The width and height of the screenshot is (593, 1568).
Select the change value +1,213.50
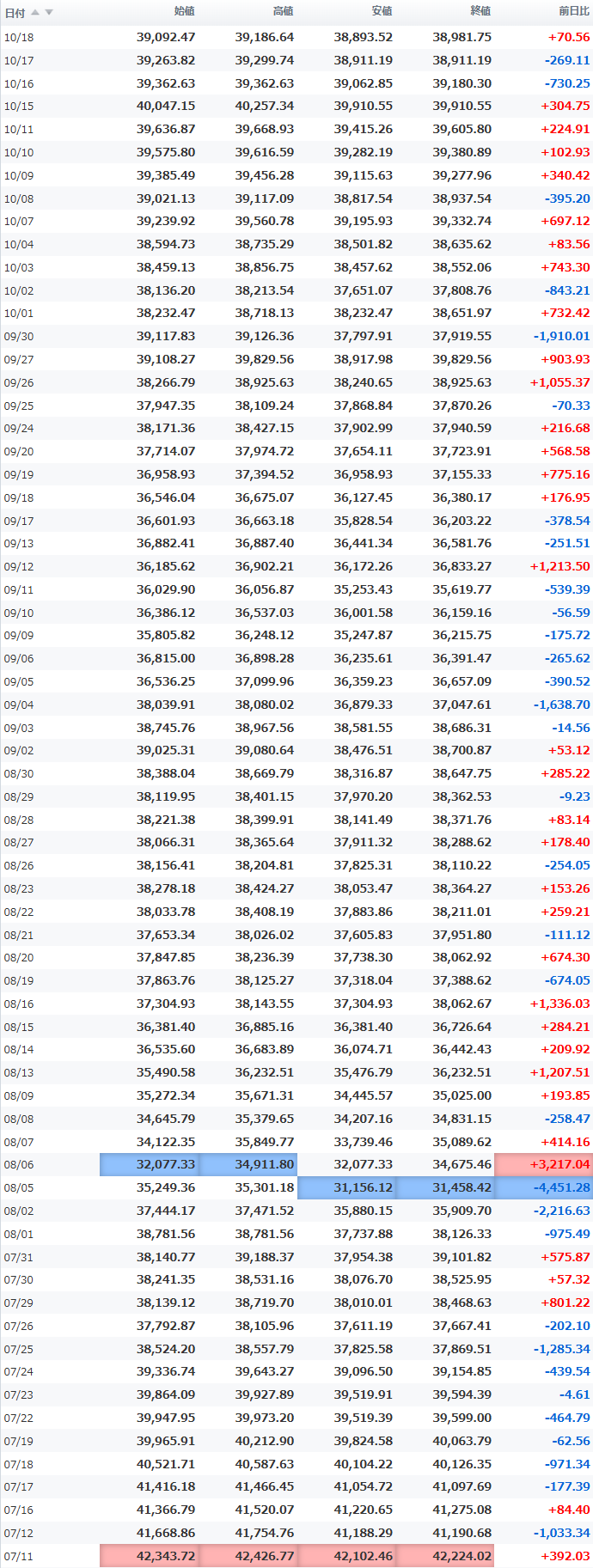coord(560,566)
